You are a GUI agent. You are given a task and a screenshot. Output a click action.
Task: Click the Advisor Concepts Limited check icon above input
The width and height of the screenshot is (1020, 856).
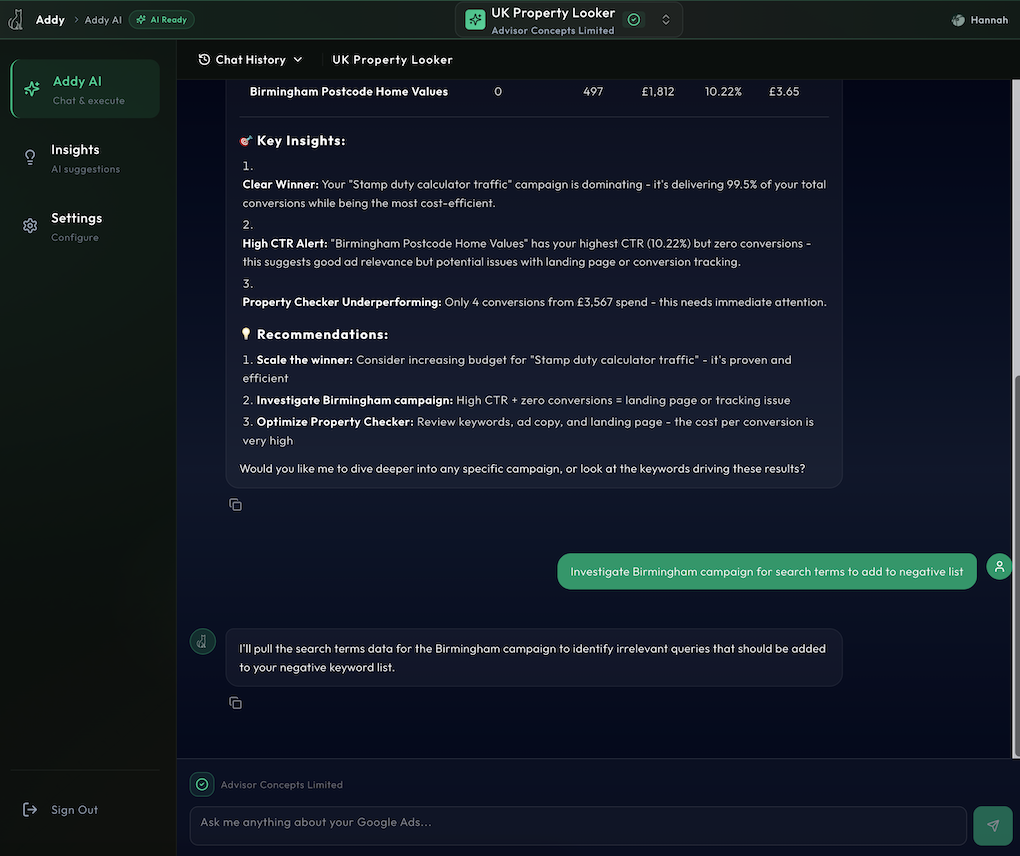[202, 785]
